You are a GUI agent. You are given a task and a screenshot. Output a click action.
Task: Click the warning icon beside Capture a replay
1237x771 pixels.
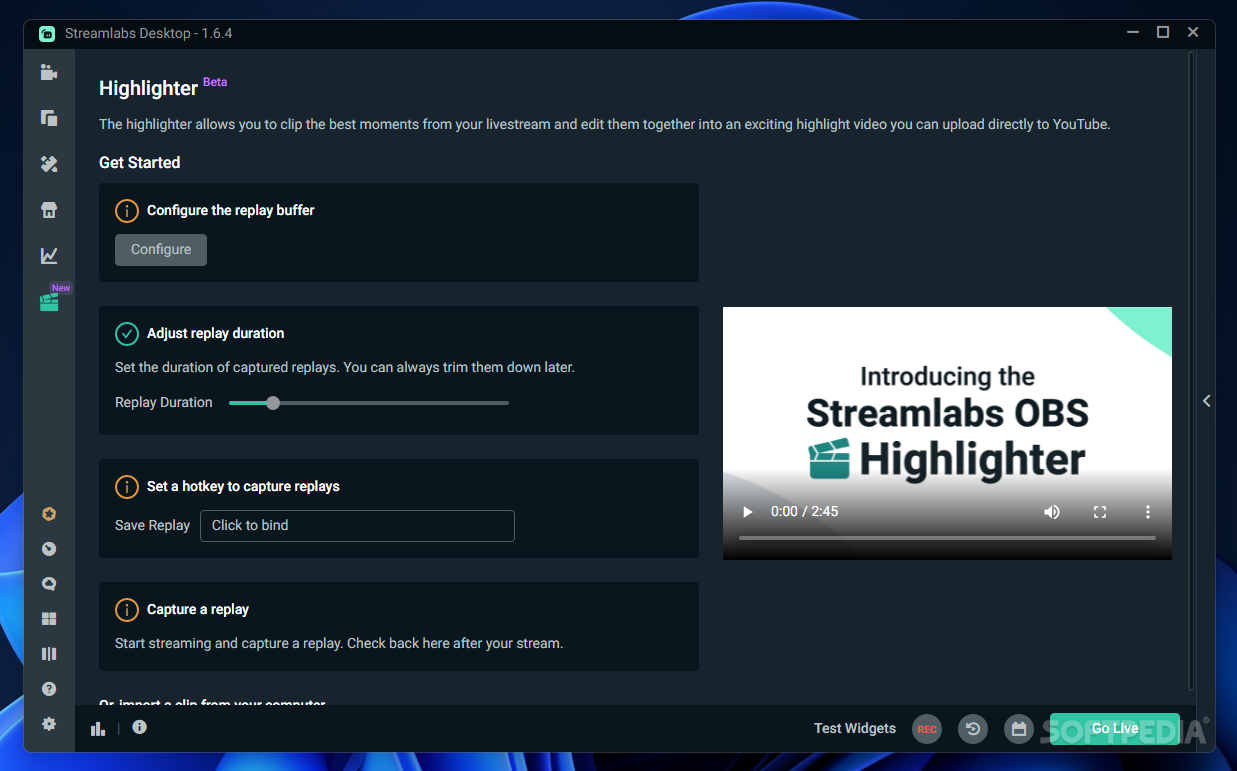[x=127, y=610]
